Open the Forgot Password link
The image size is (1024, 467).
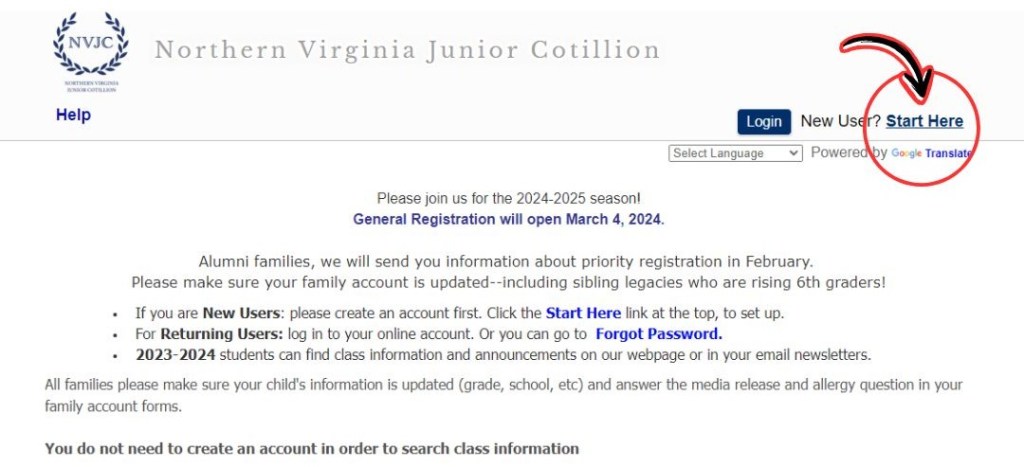pos(658,334)
